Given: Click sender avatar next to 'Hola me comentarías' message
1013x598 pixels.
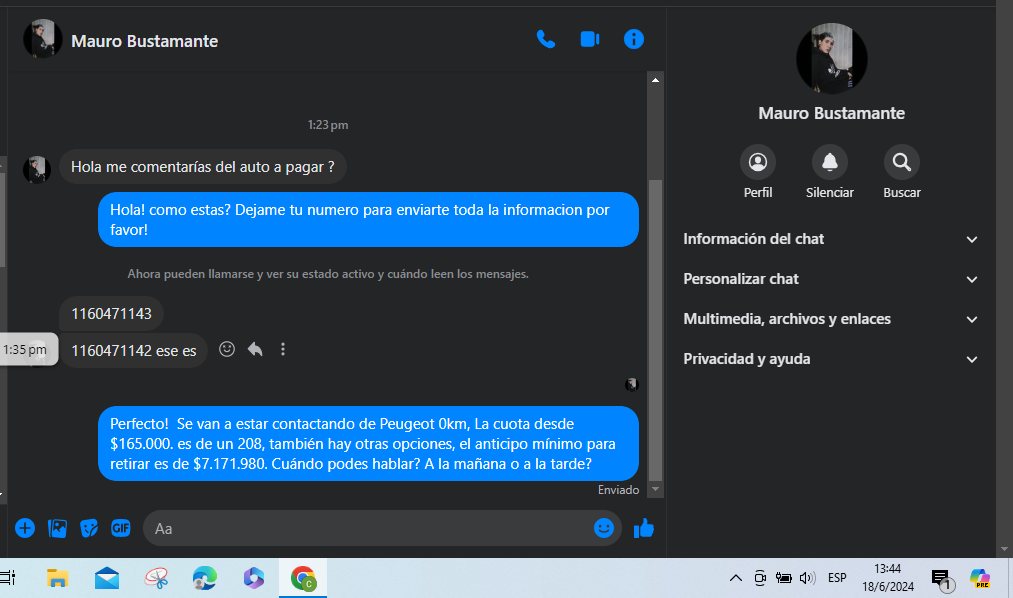Looking at the screenshot, I should tap(37, 170).
